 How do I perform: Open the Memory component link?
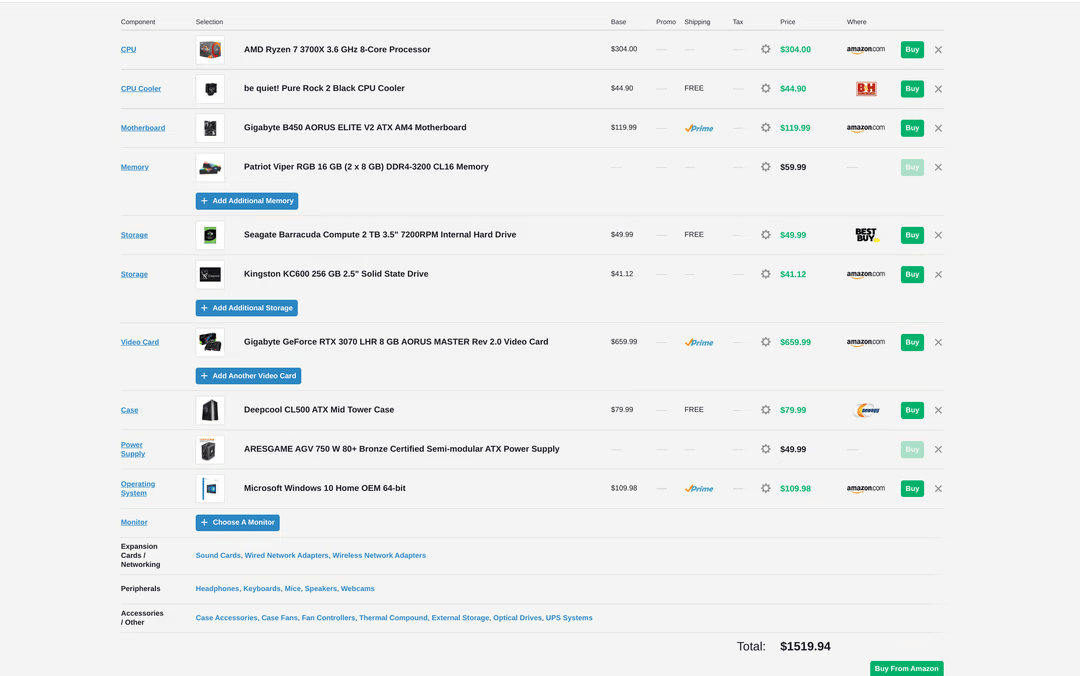134,167
